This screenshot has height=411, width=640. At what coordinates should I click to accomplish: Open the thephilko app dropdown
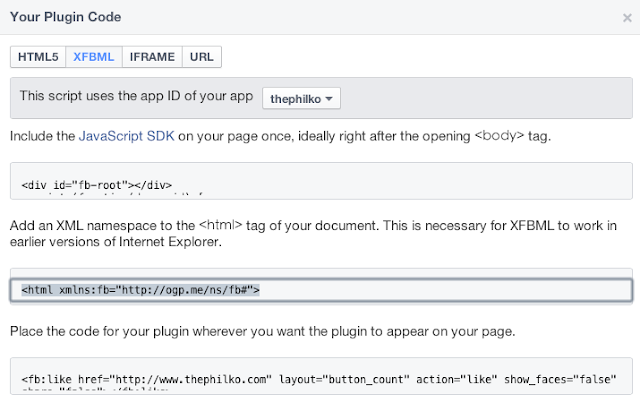coord(301,98)
